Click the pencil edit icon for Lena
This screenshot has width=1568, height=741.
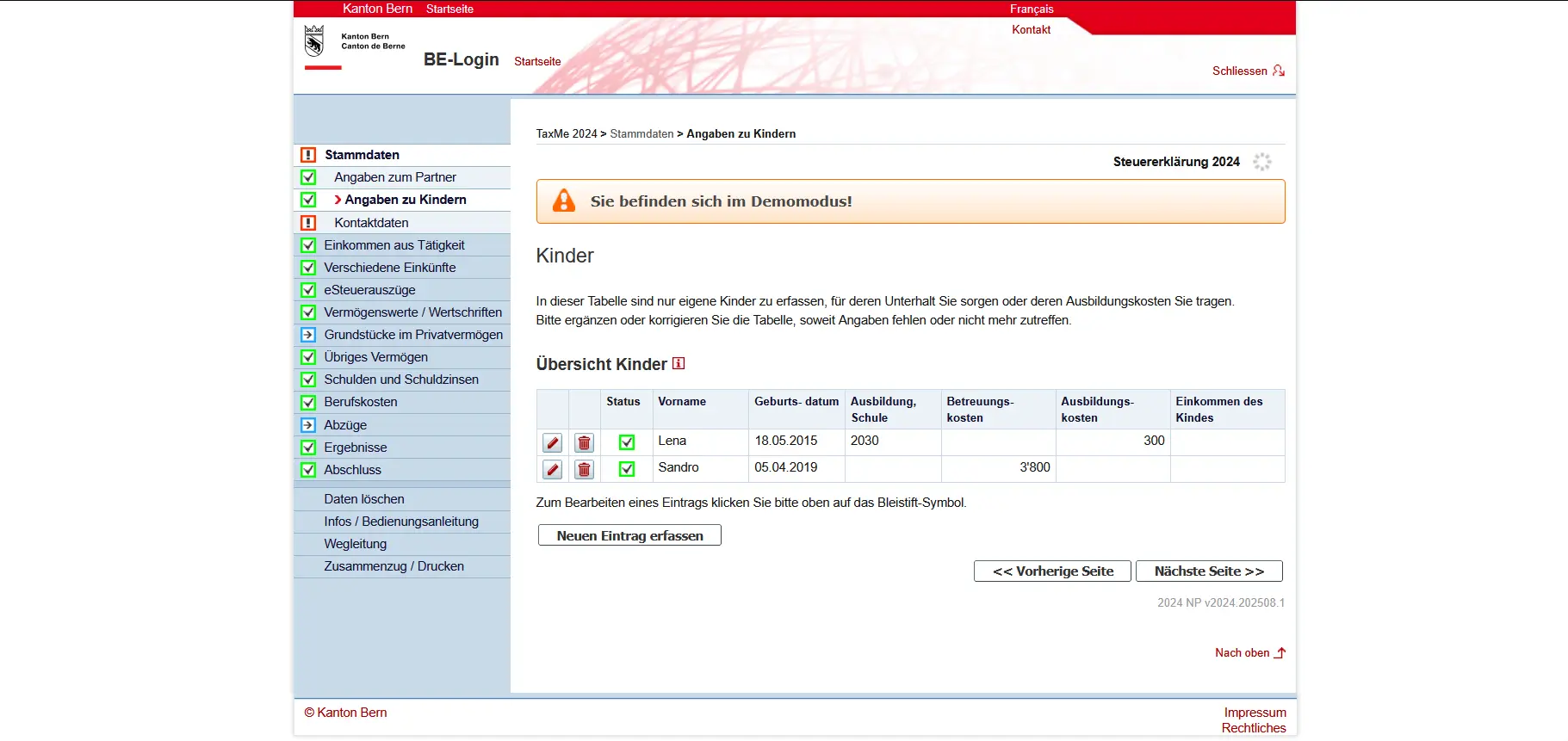click(553, 442)
